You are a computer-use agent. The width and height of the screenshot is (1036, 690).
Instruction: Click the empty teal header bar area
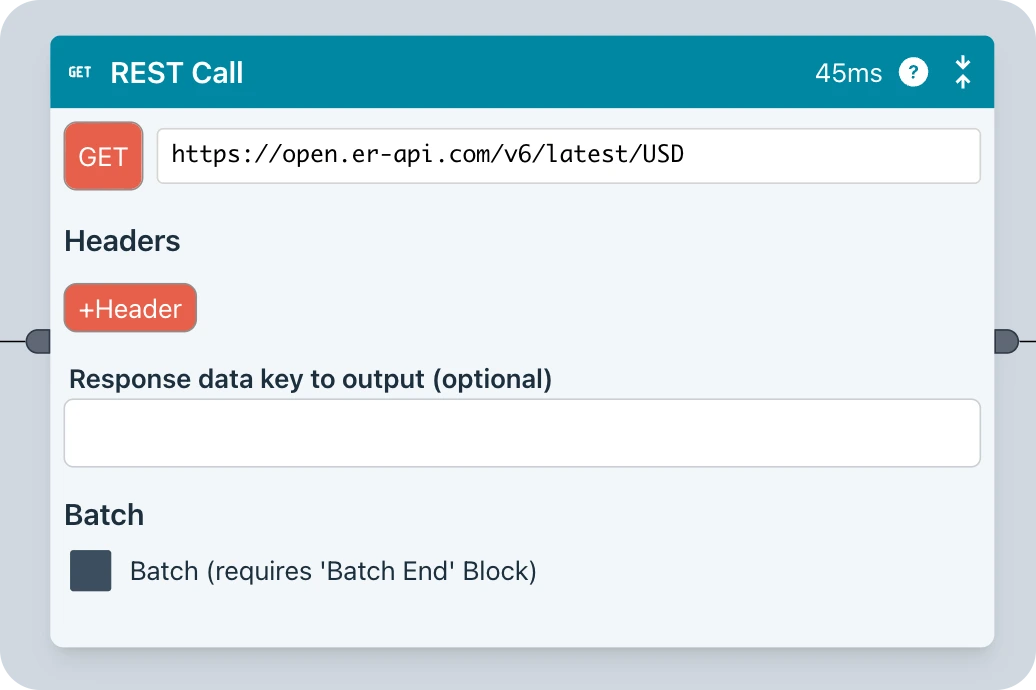[x=520, y=73]
